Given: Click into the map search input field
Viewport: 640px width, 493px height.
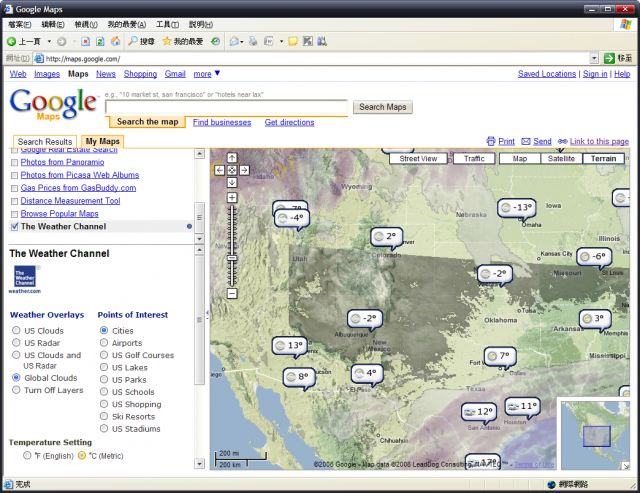Looking at the screenshot, I should (227, 107).
